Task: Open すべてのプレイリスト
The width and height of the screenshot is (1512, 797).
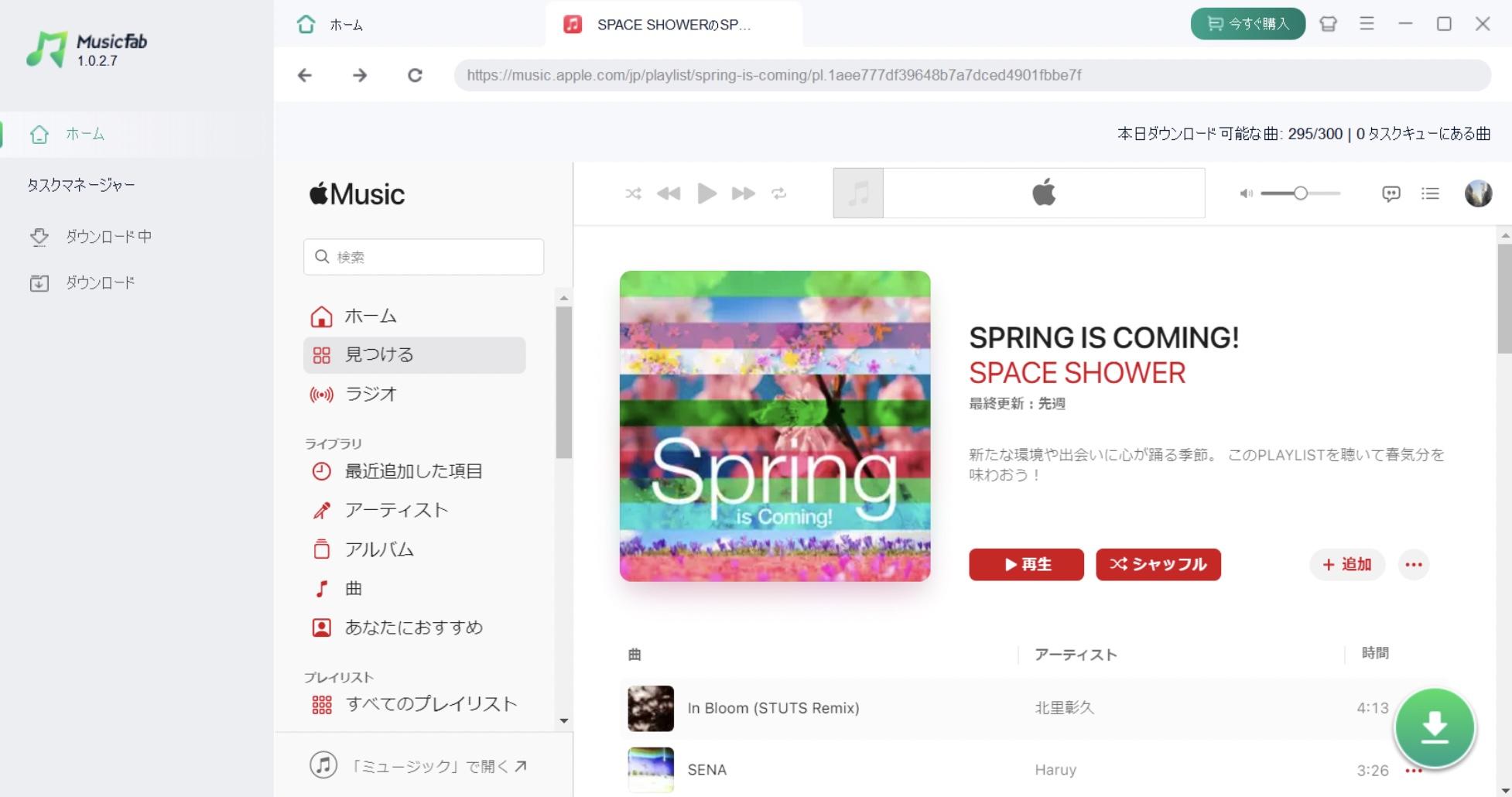Action: [415, 705]
